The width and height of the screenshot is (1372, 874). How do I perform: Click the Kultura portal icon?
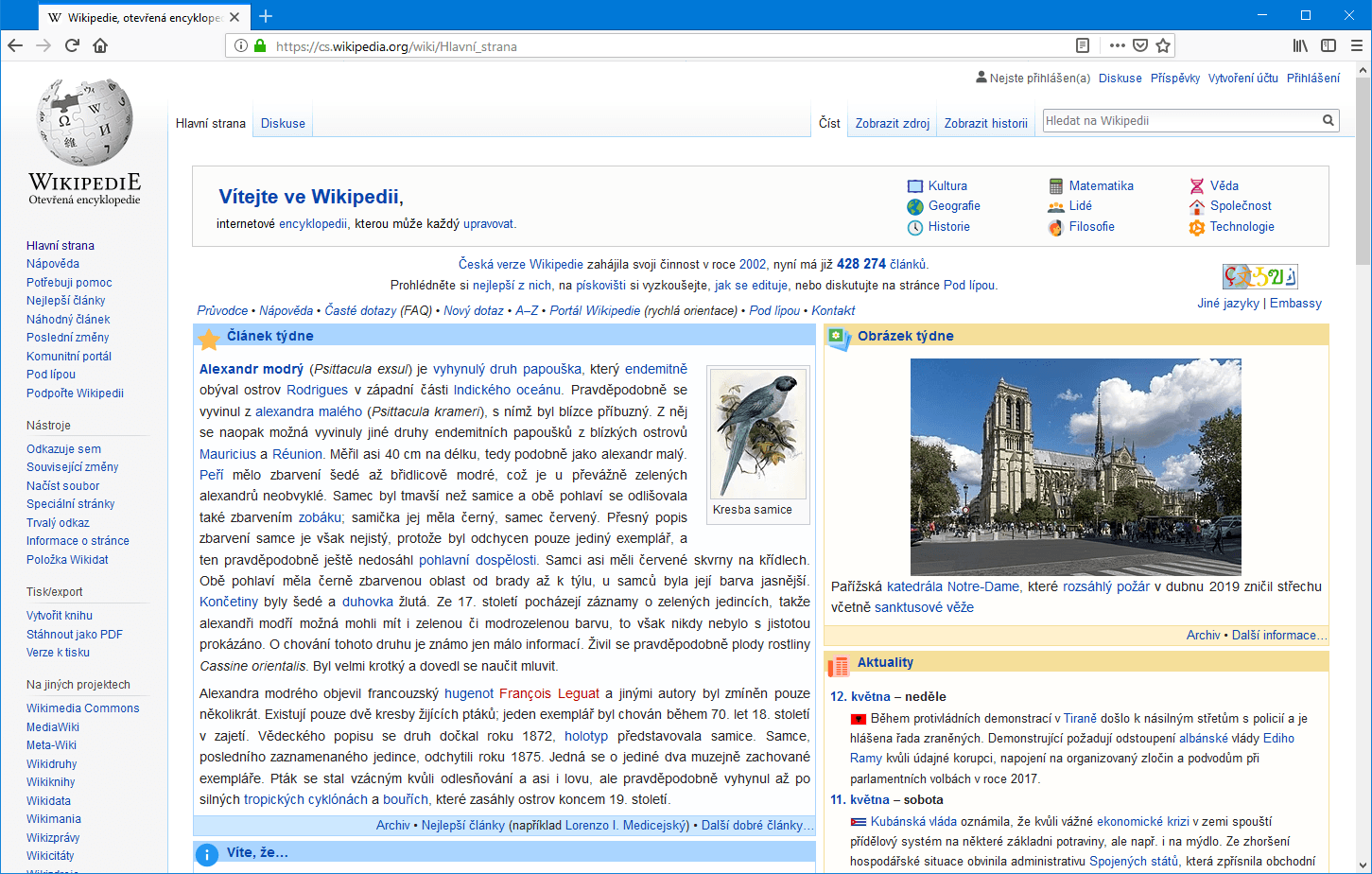(x=914, y=185)
